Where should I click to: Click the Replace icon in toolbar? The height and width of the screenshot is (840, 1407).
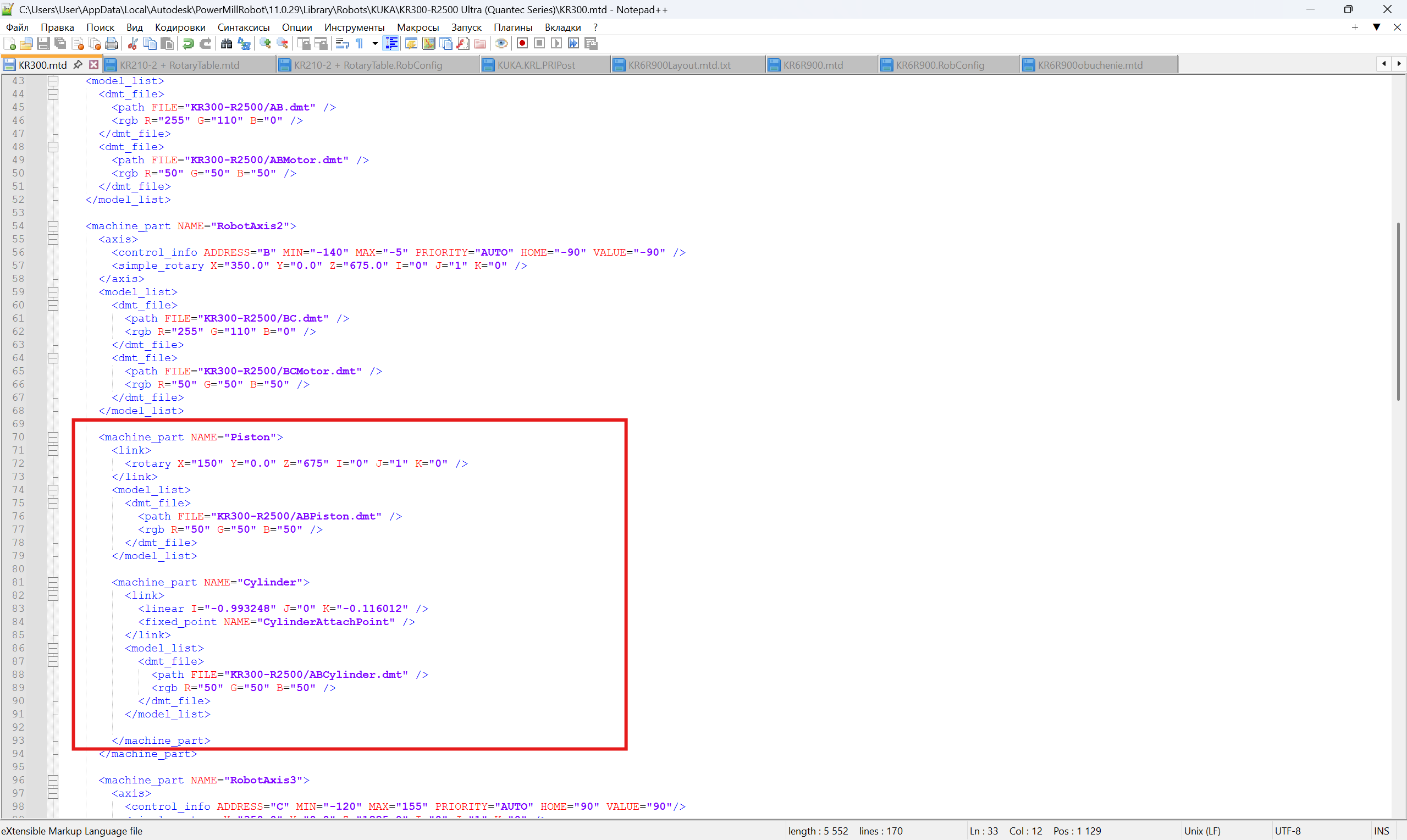tap(244, 43)
